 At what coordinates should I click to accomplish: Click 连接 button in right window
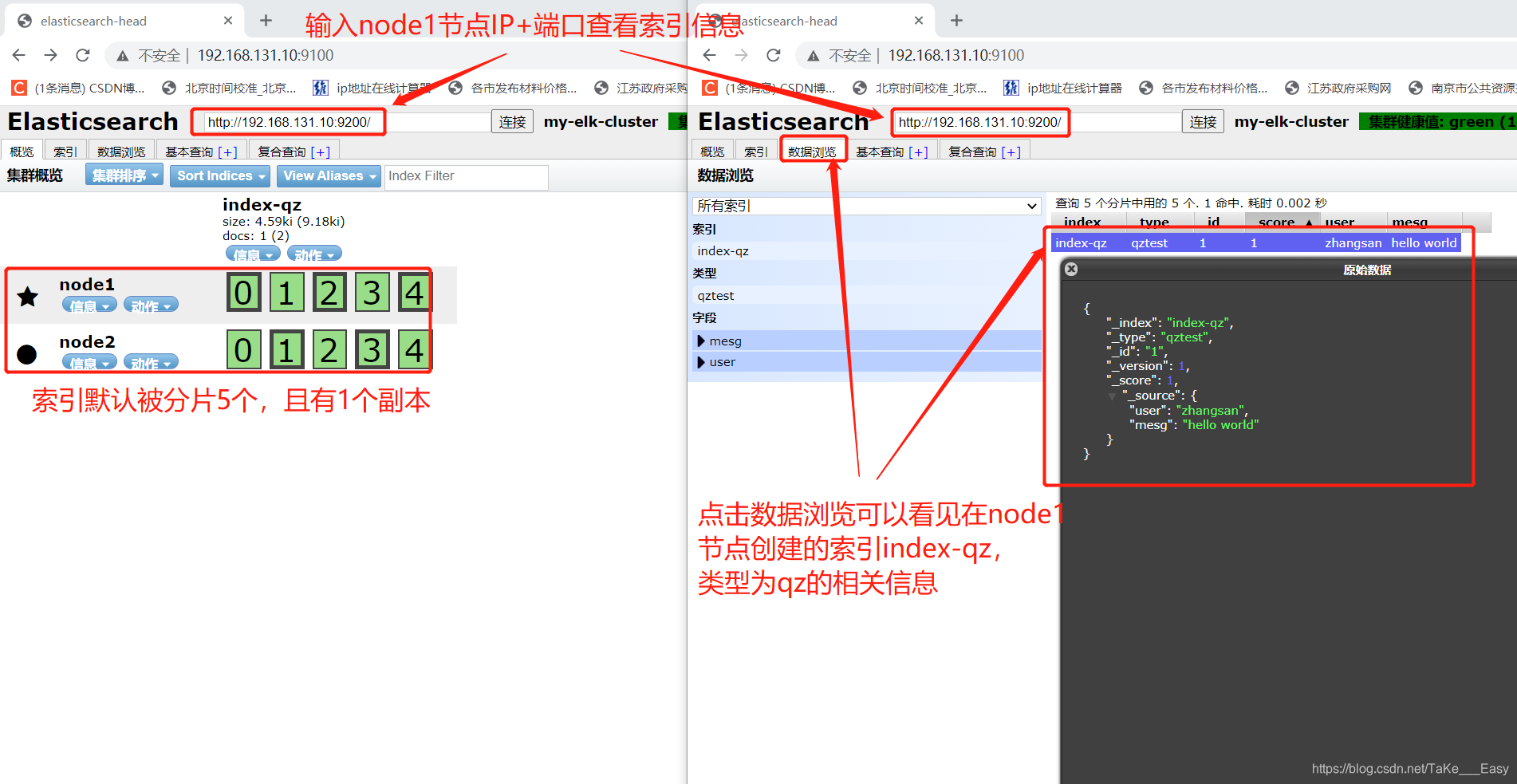point(1203,122)
